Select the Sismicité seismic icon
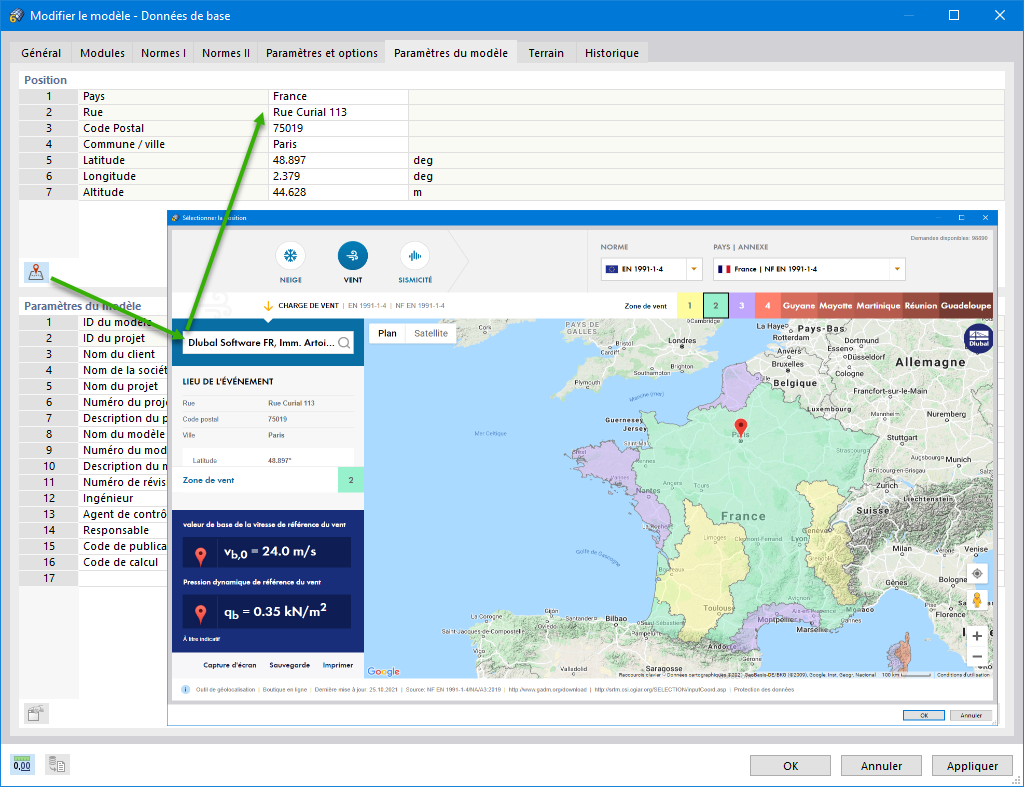This screenshot has height=787, width=1024. 415,255
